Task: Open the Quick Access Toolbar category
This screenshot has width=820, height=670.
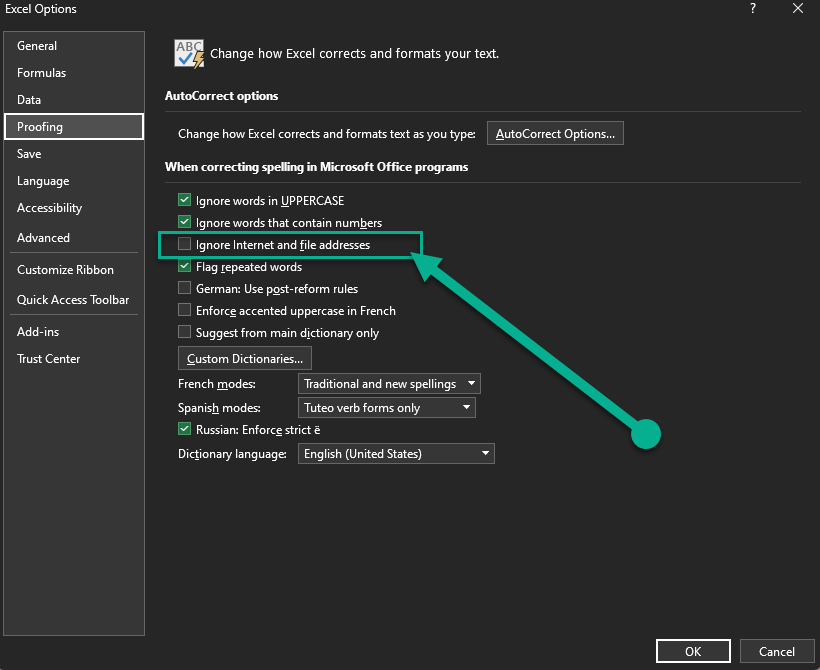Action: (73, 299)
